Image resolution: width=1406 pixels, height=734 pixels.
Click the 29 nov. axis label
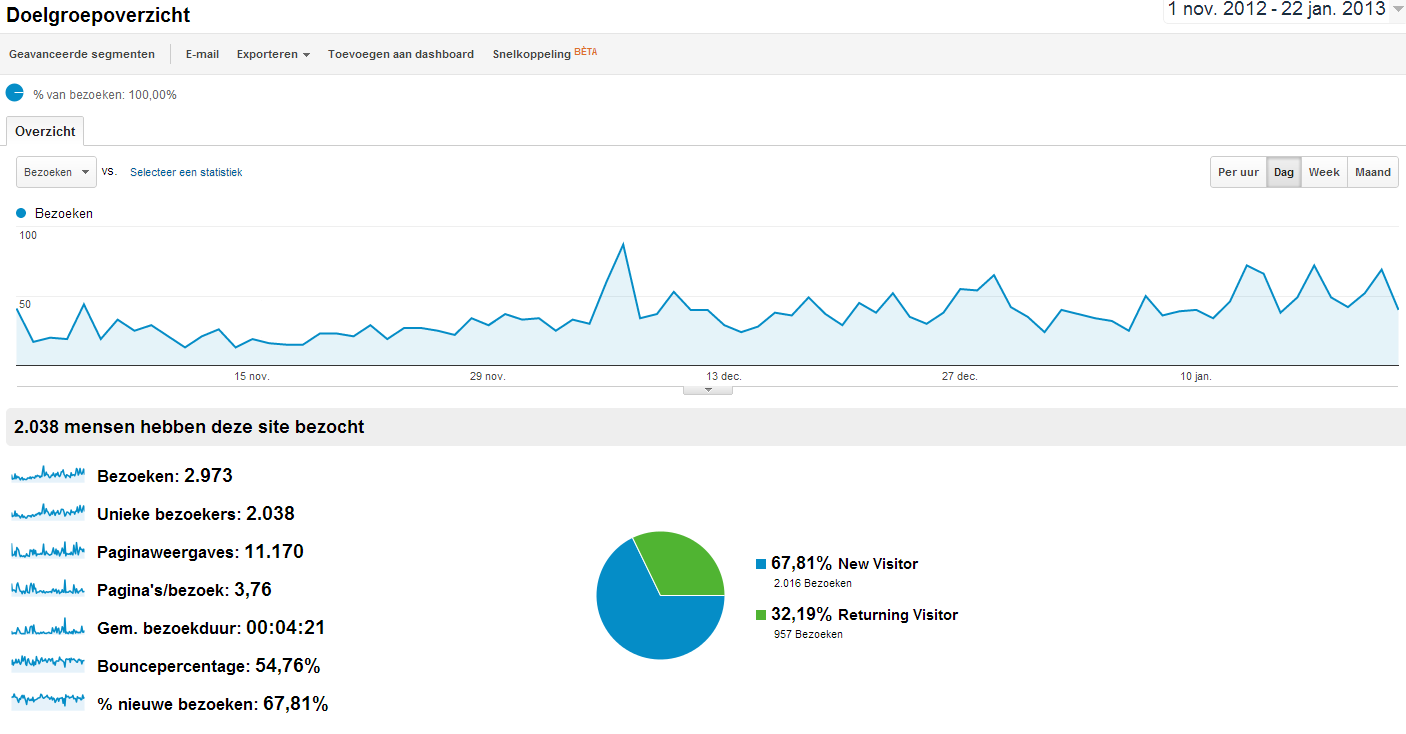488,377
